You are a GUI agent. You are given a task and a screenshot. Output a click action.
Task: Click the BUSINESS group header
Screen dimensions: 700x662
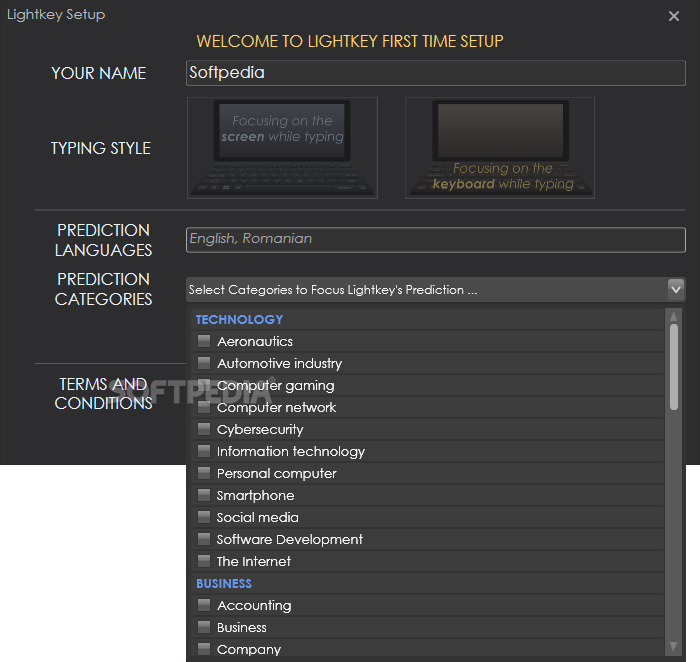(x=224, y=583)
